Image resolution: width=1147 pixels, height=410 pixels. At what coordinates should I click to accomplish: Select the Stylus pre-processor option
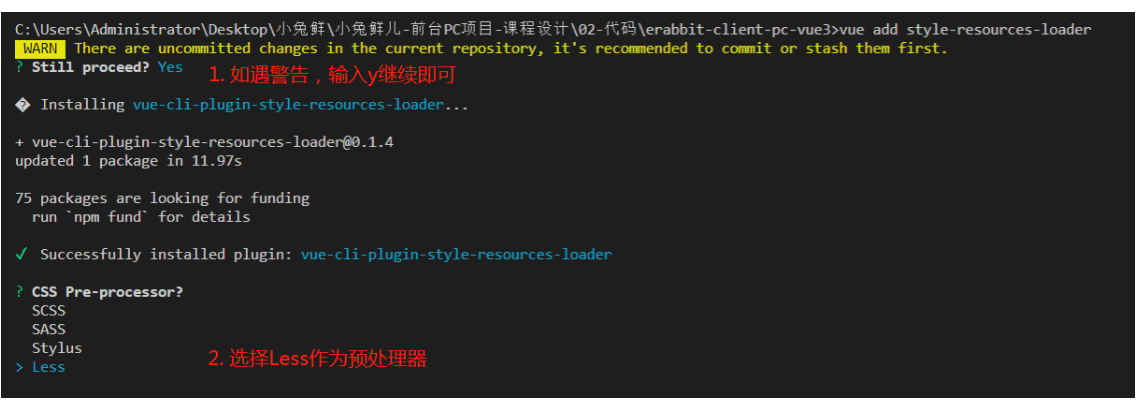(x=57, y=348)
